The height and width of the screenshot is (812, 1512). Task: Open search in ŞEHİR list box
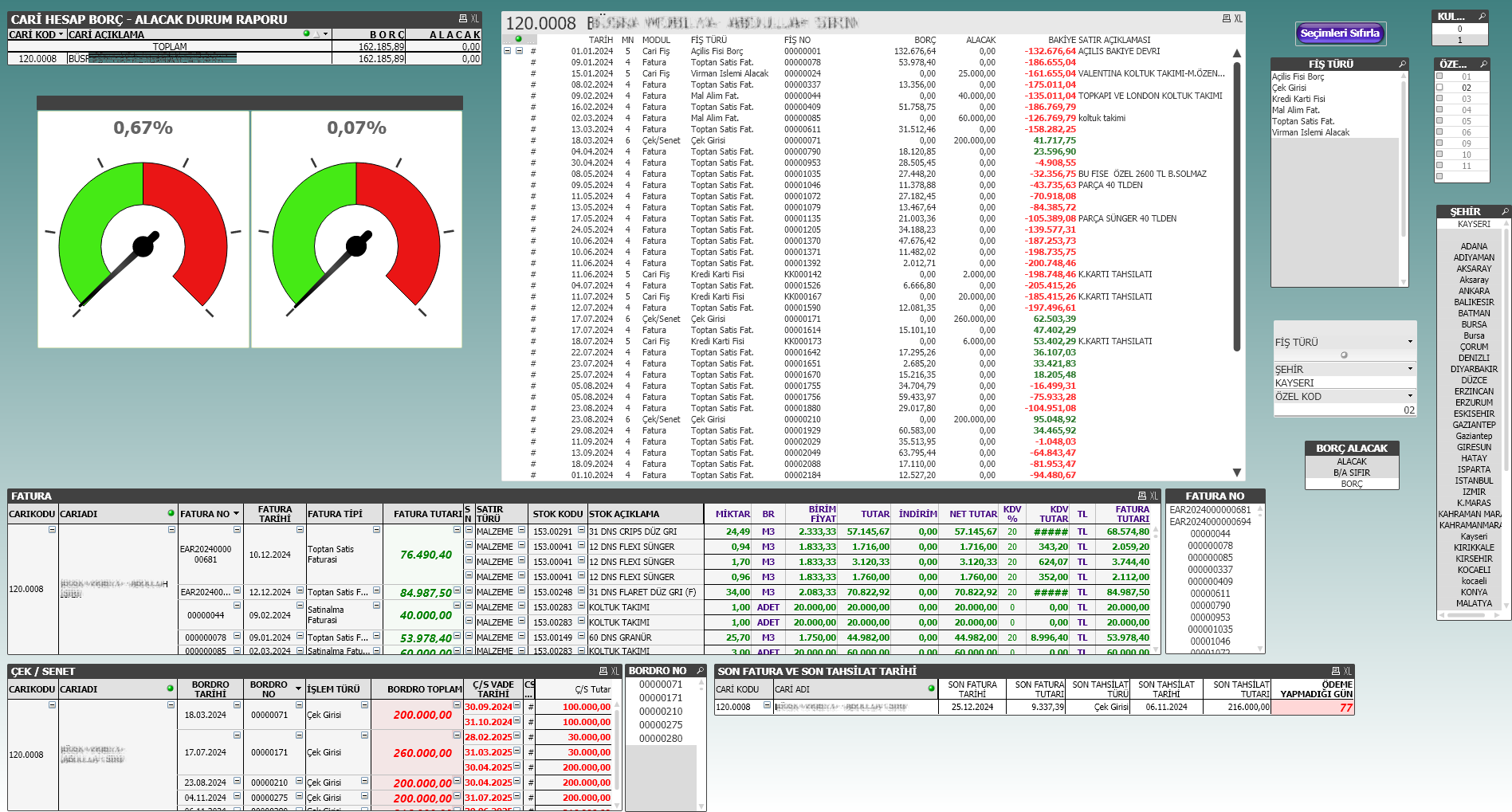(x=1505, y=211)
